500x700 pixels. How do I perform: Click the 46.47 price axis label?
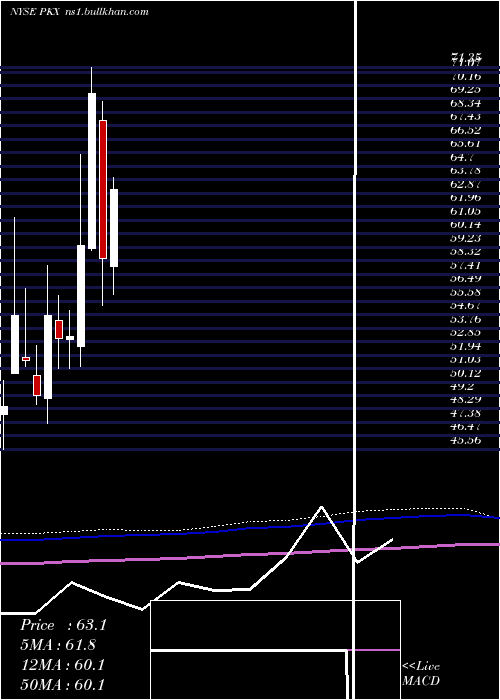[466, 427]
